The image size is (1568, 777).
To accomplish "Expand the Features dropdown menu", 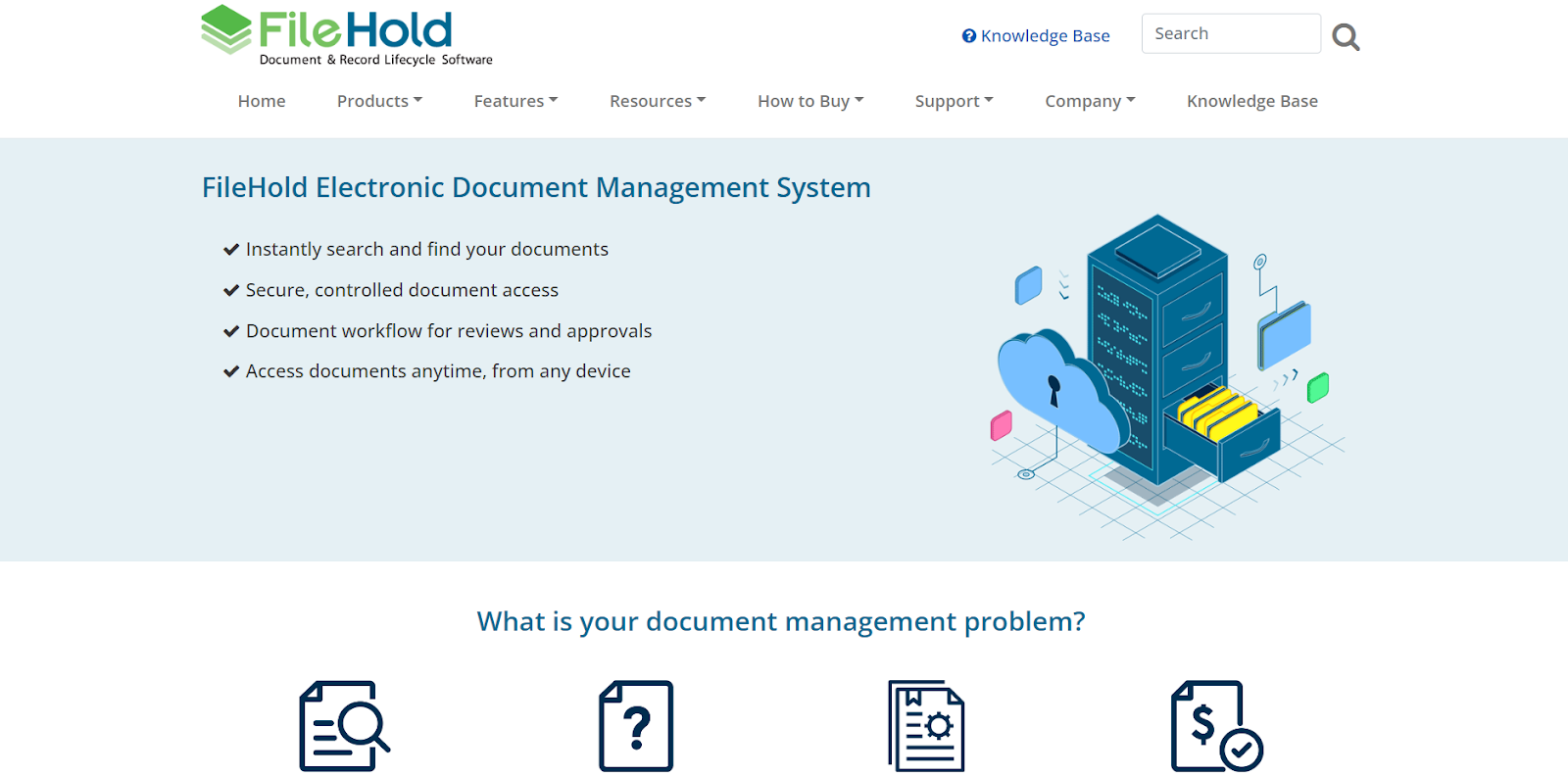I will pyautogui.click(x=515, y=101).
